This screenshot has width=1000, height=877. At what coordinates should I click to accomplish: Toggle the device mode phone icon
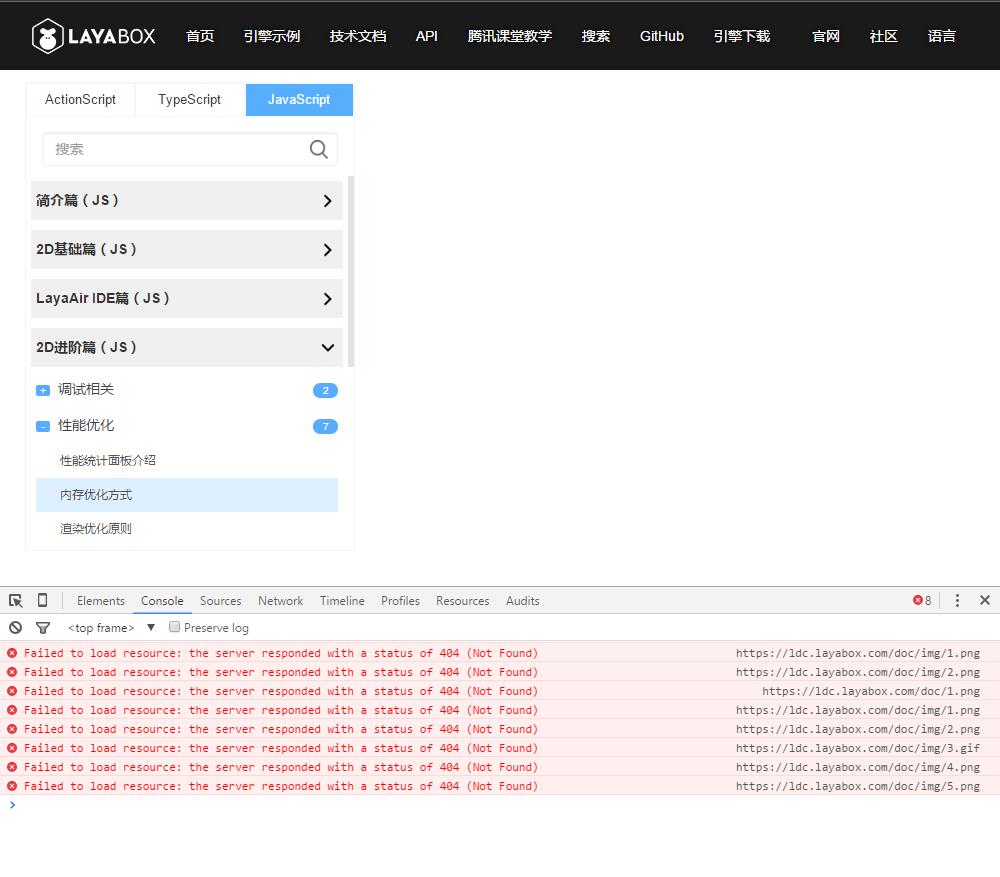(42, 600)
